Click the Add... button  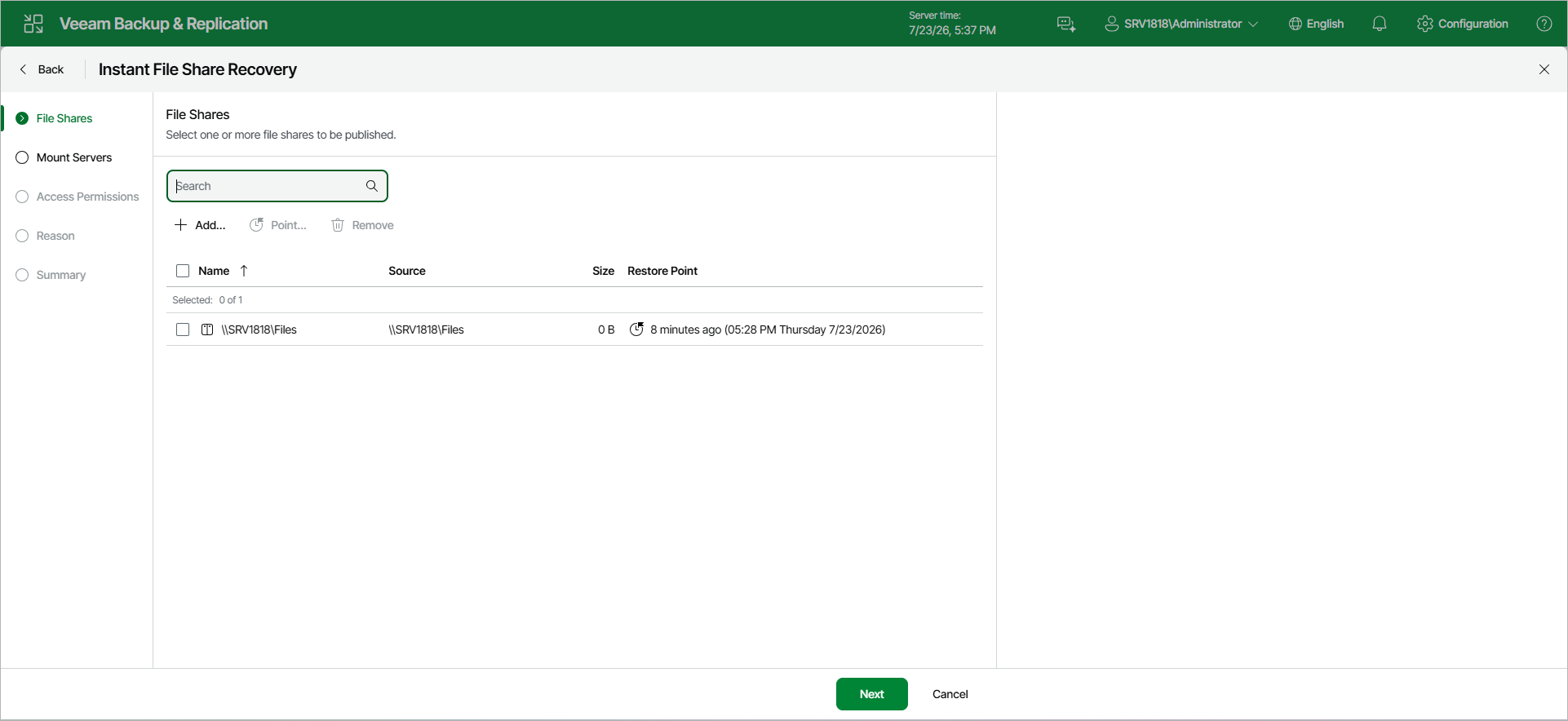pyautogui.click(x=200, y=225)
